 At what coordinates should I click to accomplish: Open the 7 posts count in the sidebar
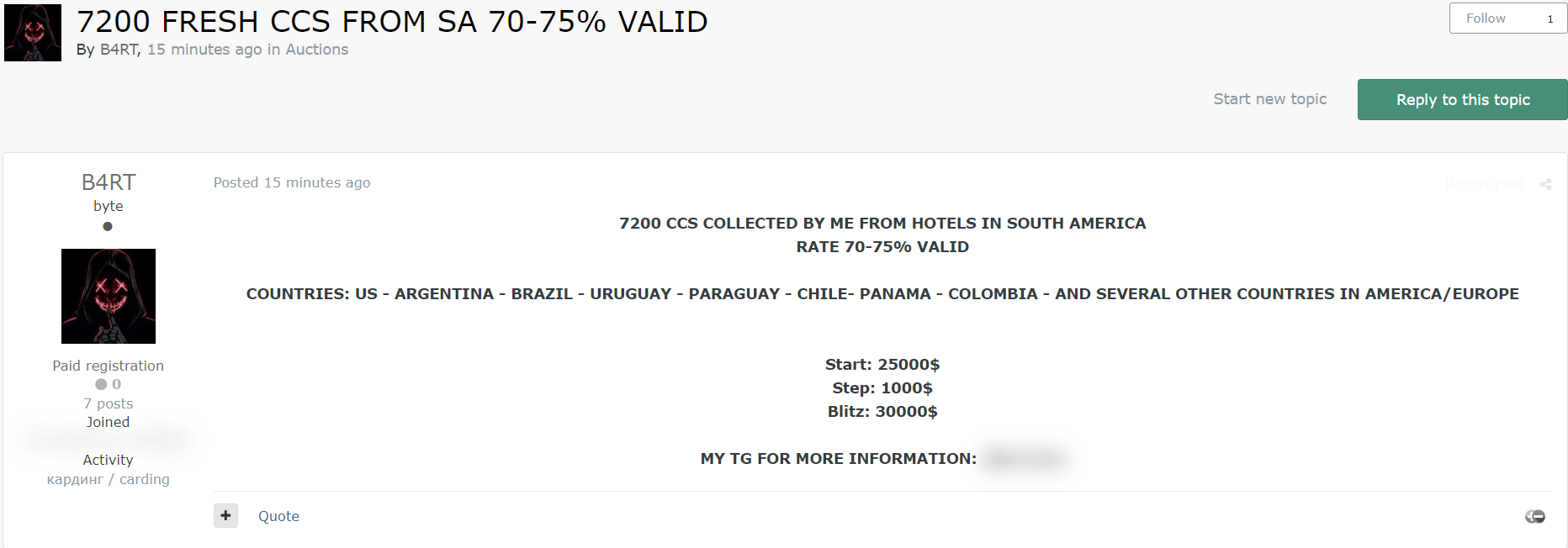[x=109, y=403]
